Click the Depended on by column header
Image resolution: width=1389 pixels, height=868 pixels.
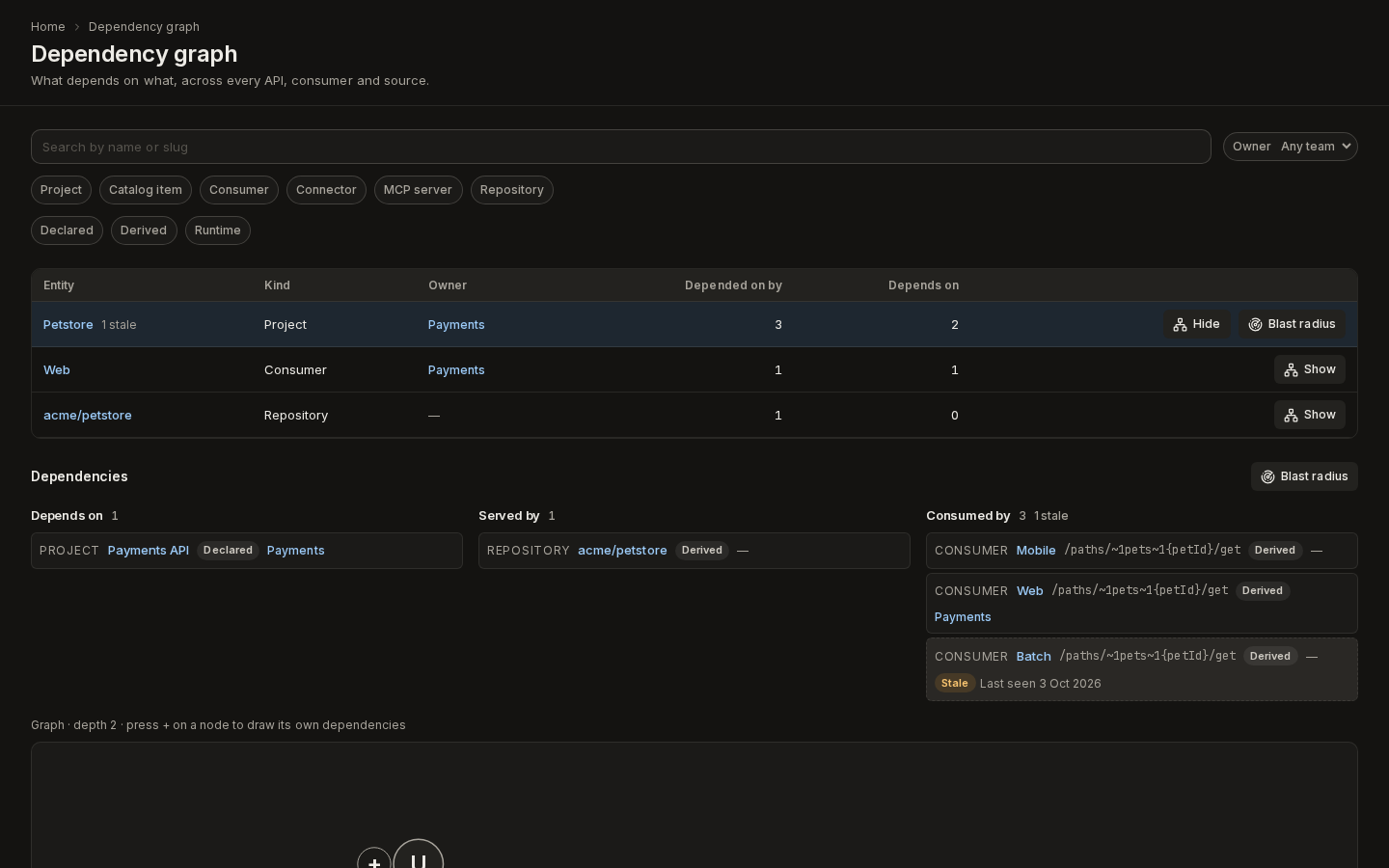click(x=733, y=285)
